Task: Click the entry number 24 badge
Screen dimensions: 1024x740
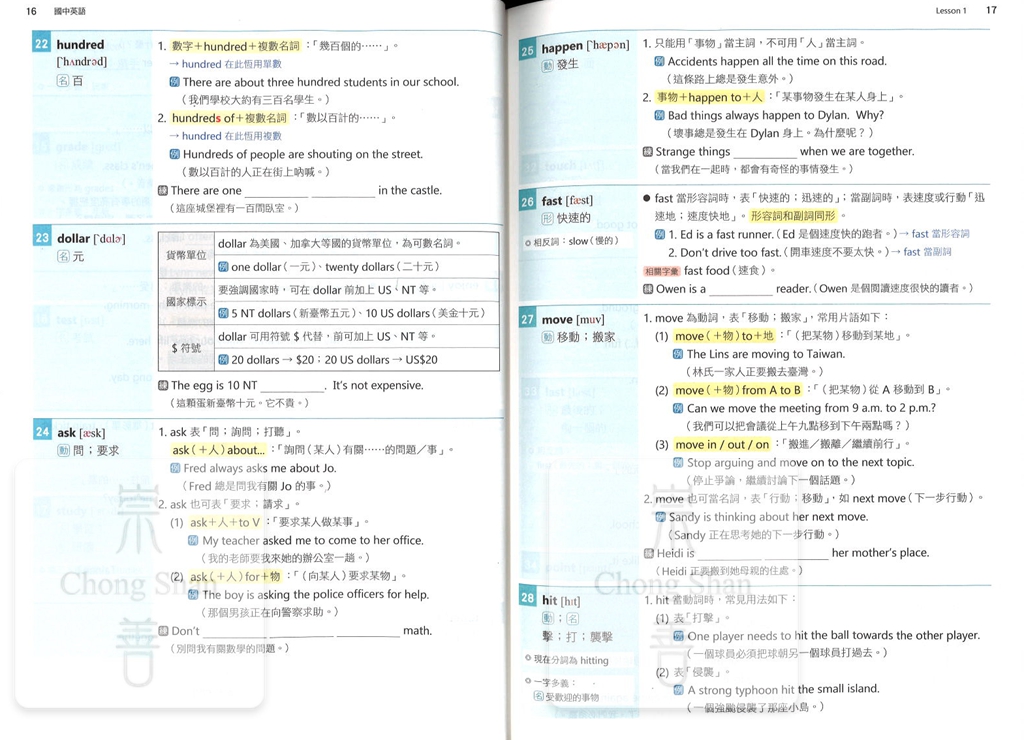Action: pyautogui.click(x=42, y=431)
